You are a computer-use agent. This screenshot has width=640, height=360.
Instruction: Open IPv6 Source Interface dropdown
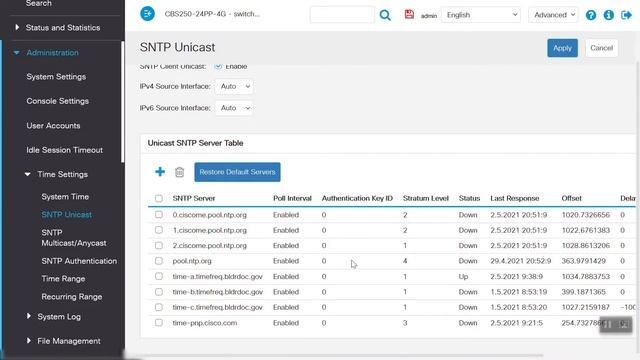[x=234, y=108]
